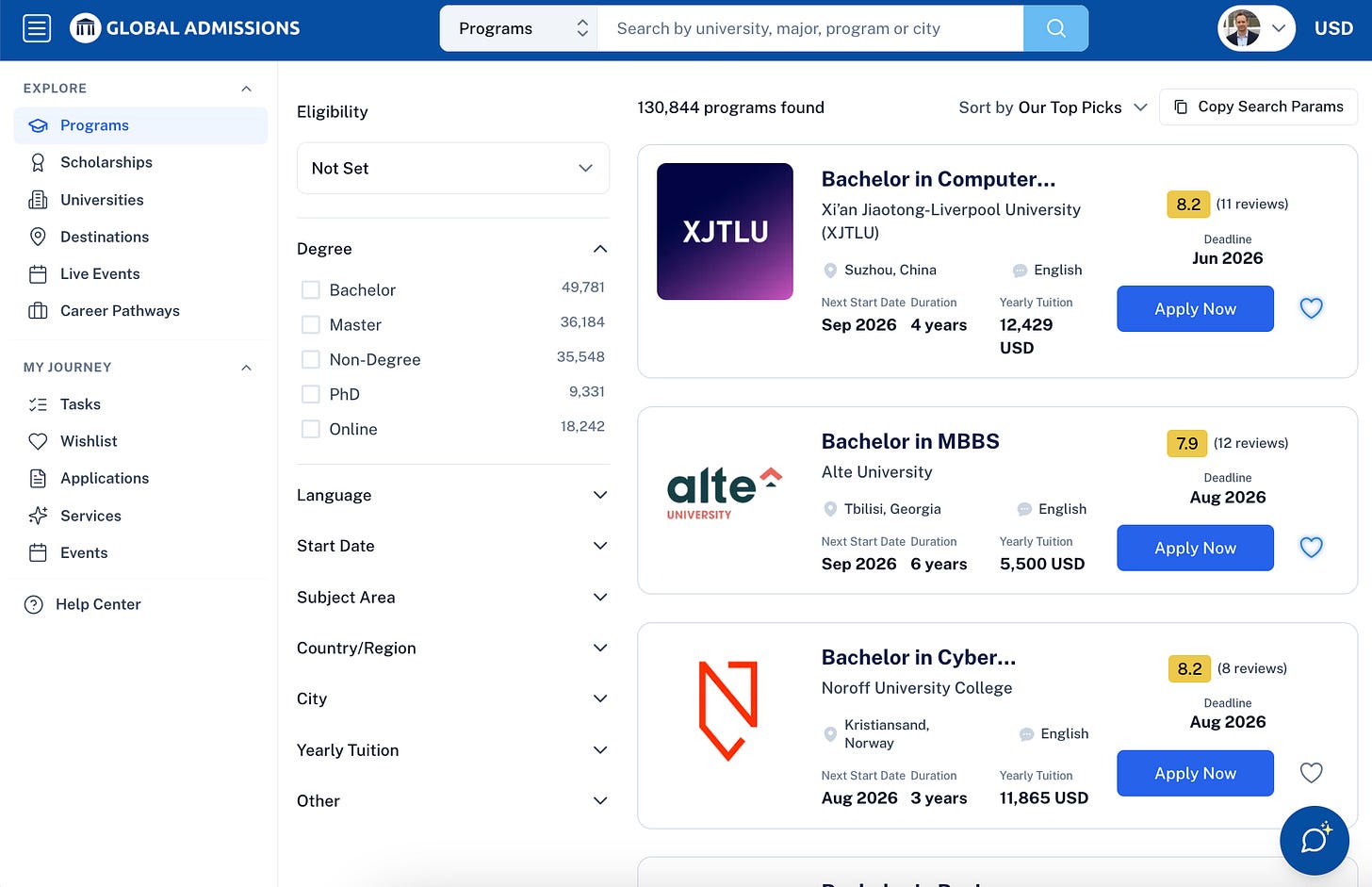Check the Online degree checkbox
1372x887 pixels.
[310, 429]
